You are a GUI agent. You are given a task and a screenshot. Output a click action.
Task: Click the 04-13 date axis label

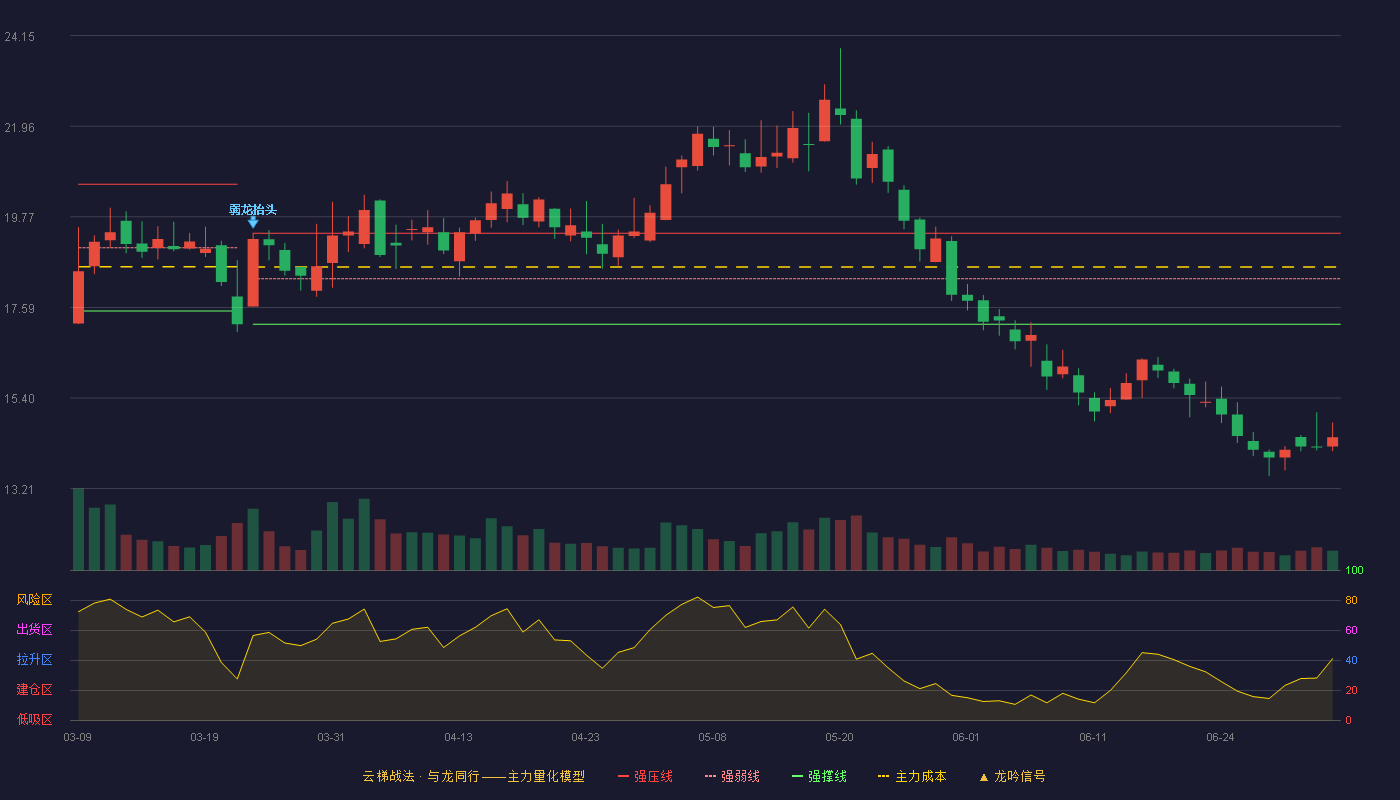[x=458, y=737]
